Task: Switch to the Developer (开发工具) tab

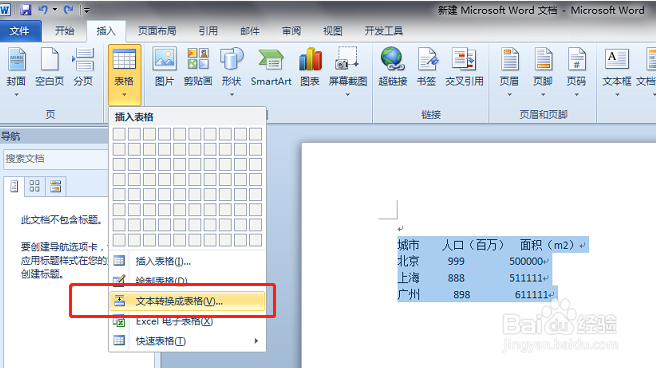Action: (384, 31)
